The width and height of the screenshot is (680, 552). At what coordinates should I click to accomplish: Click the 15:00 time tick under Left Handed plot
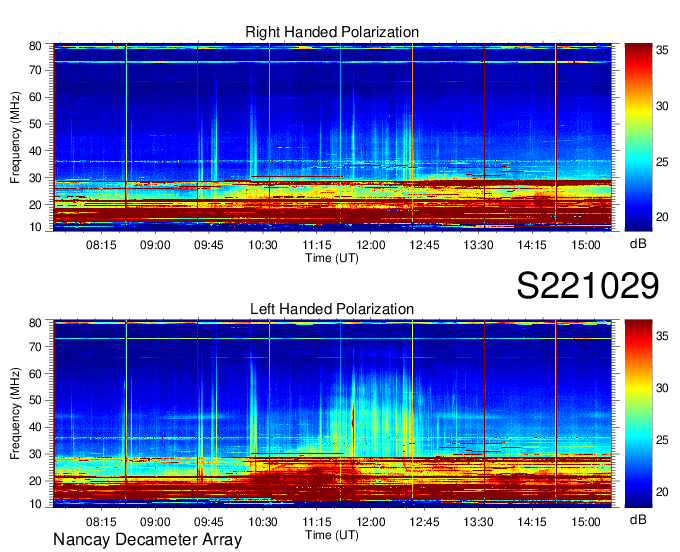[585, 522]
